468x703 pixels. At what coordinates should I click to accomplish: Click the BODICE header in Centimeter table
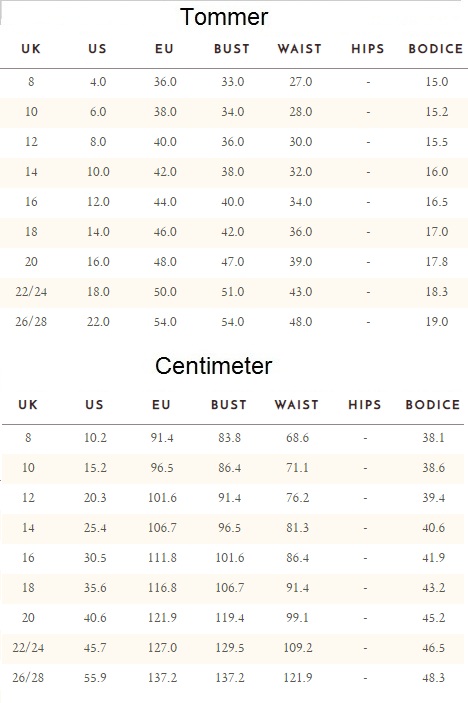click(433, 404)
